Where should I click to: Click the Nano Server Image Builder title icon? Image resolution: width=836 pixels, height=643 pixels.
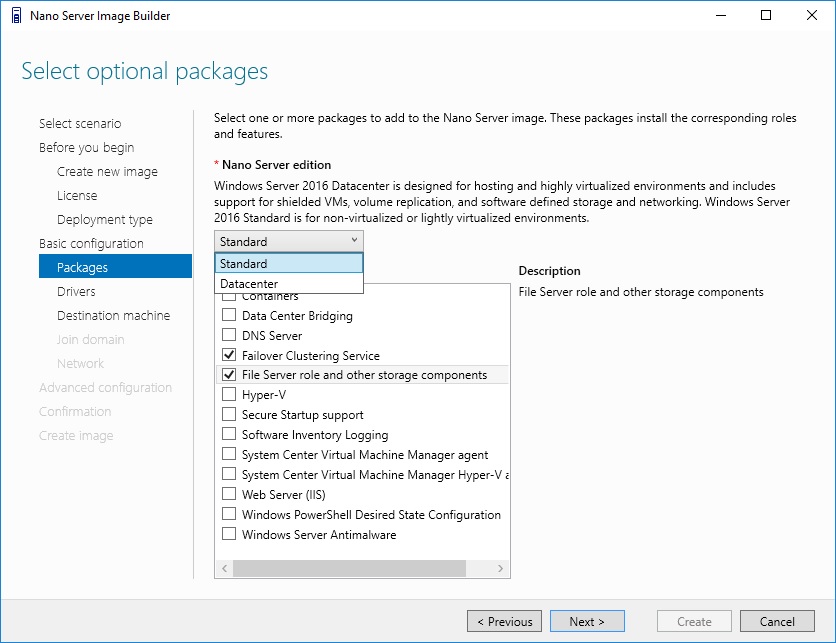[17, 15]
